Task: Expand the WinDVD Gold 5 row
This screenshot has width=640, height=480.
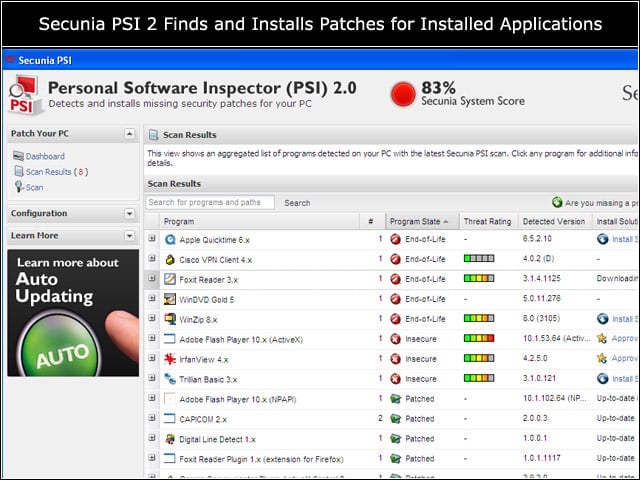Action: 152,298
